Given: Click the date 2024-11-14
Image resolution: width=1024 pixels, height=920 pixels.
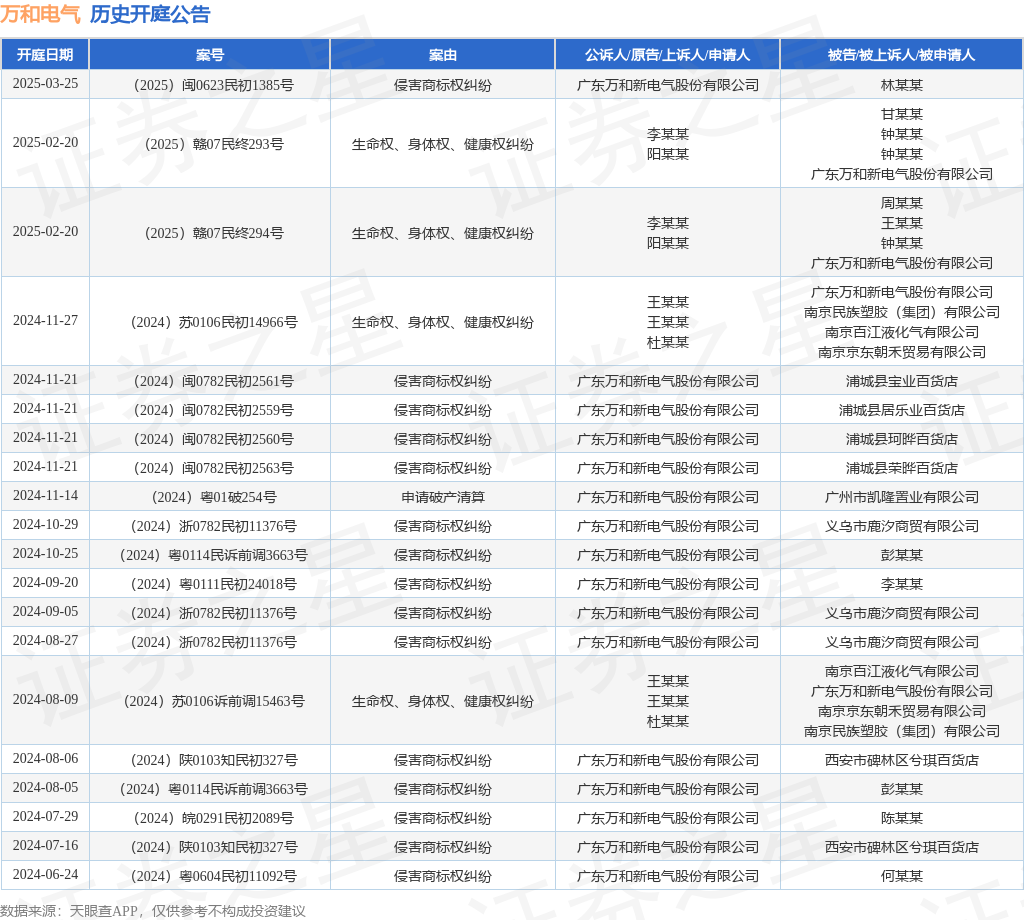Looking at the screenshot, I should [x=45, y=496].
